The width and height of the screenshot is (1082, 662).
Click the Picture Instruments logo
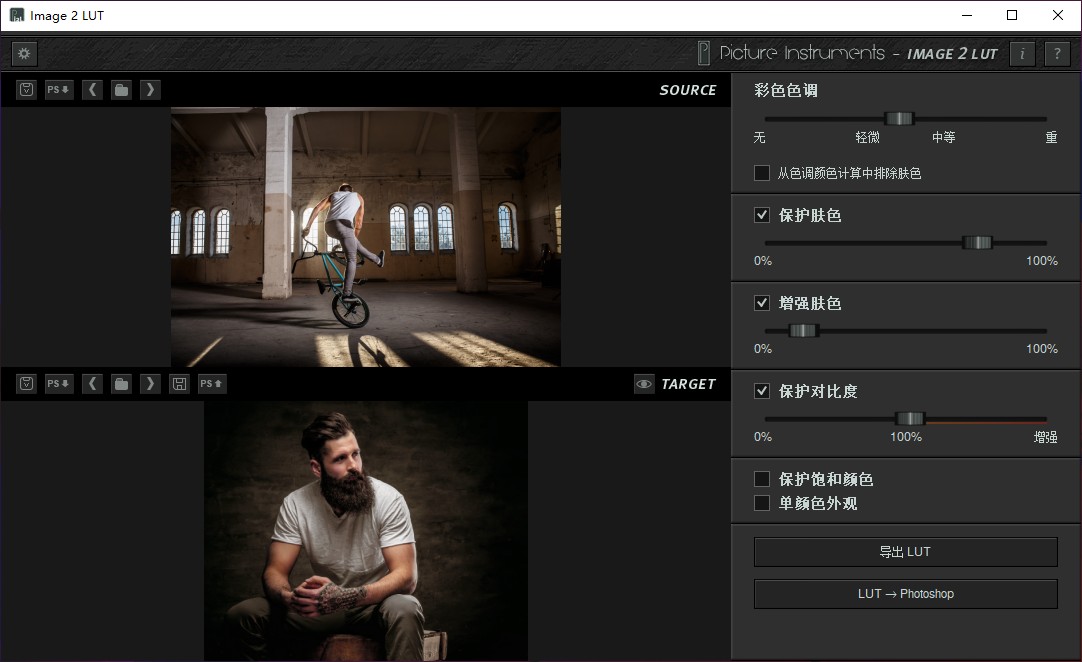pos(791,53)
